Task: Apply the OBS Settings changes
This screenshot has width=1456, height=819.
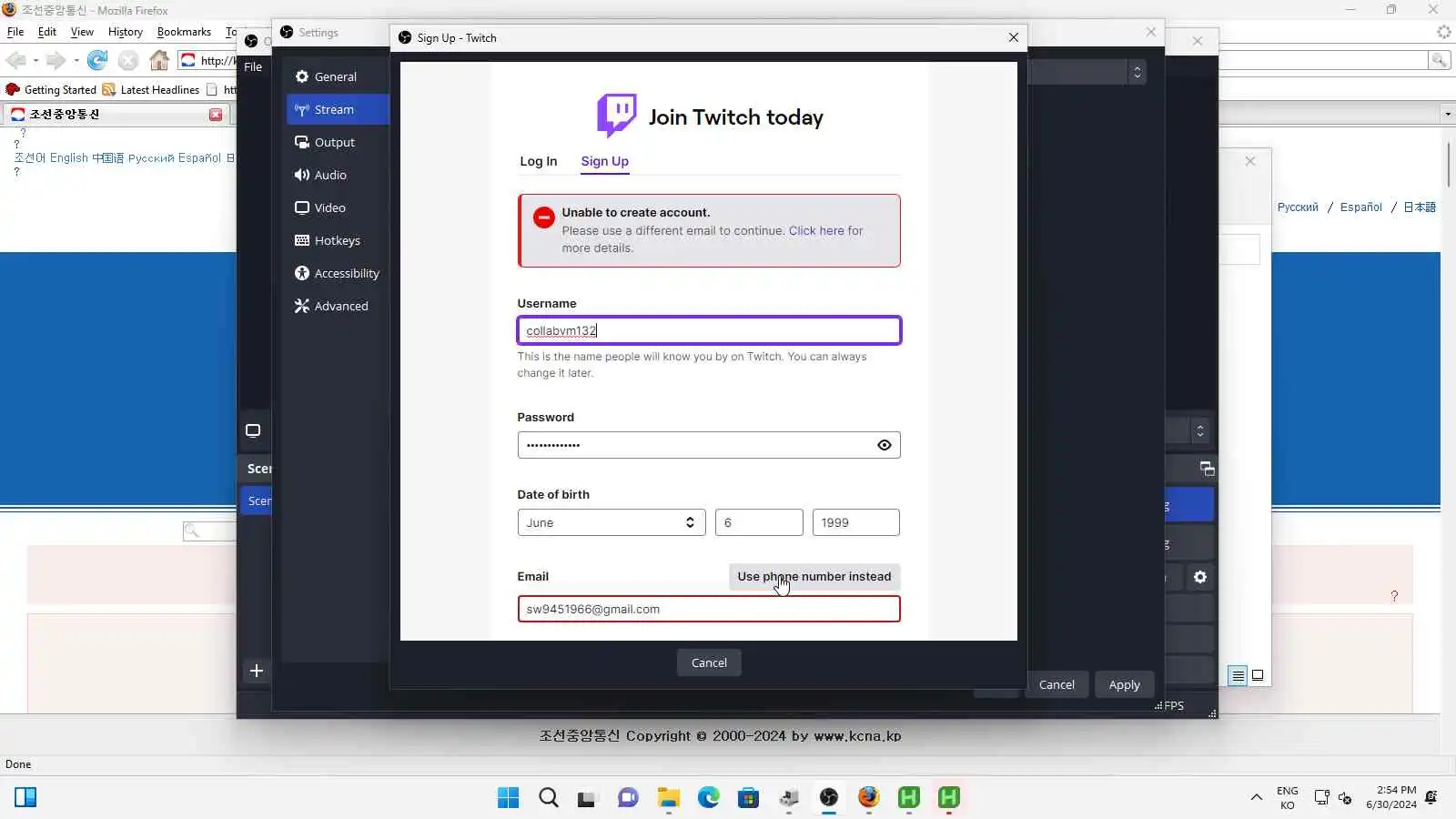Action: [x=1124, y=684]
